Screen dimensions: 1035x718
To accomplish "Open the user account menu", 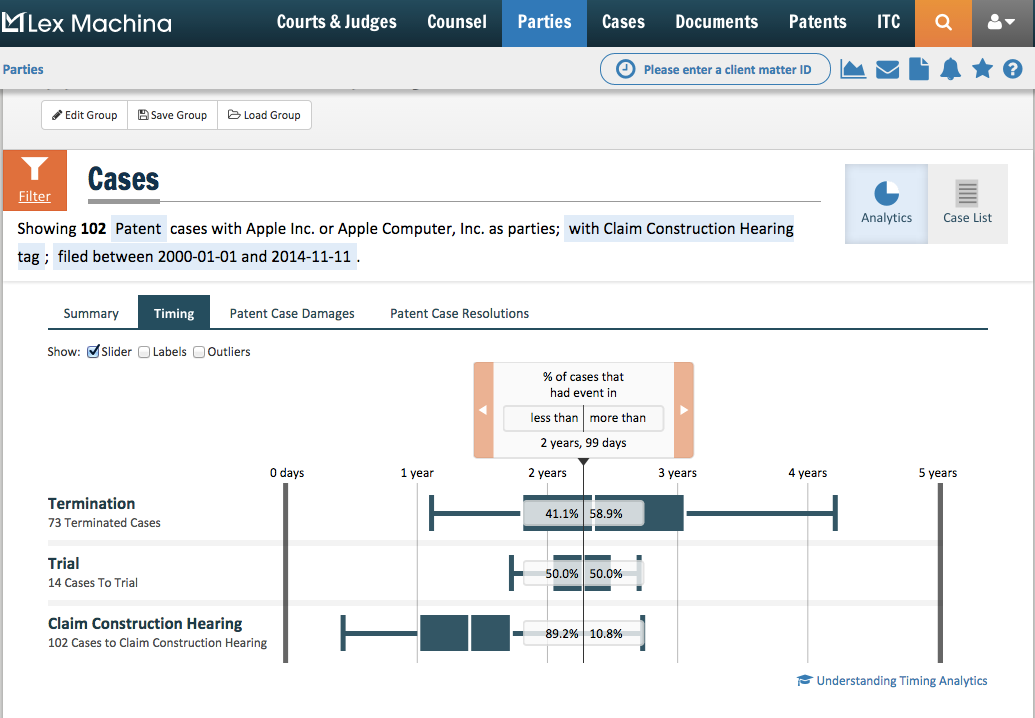I will (1001, 23).
